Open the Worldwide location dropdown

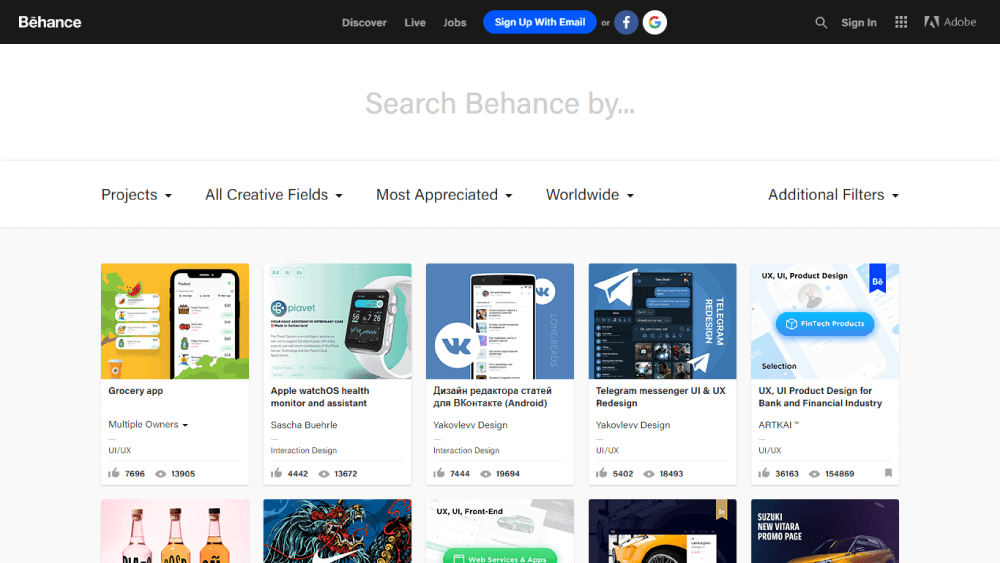point(590,194)
